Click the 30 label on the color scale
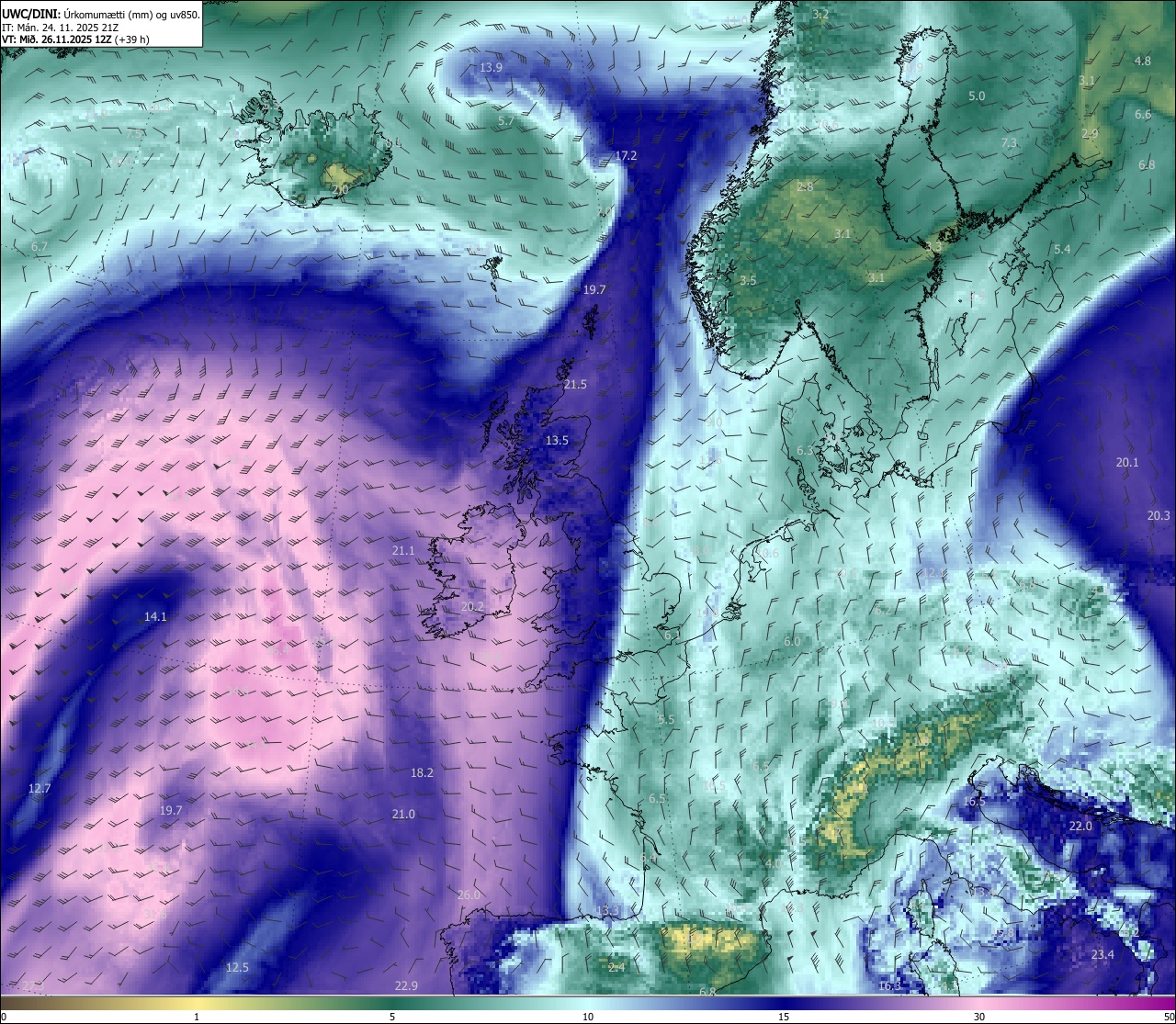This screenshot has height=1024, width=1176. pos(979,1017)
